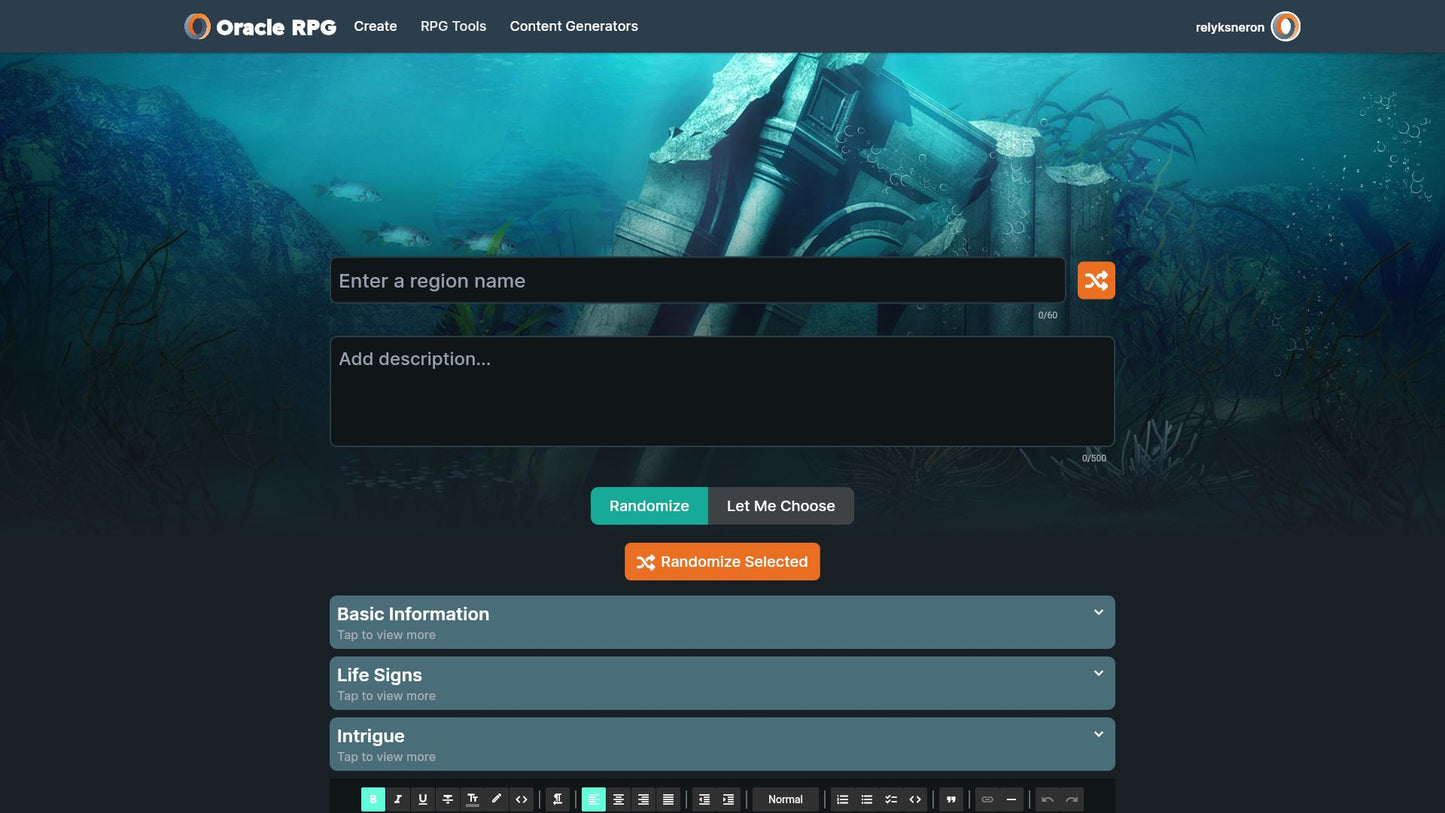This screenshot has height=813, width=1445.
Task: Center align the text
Action: point(618,799)
